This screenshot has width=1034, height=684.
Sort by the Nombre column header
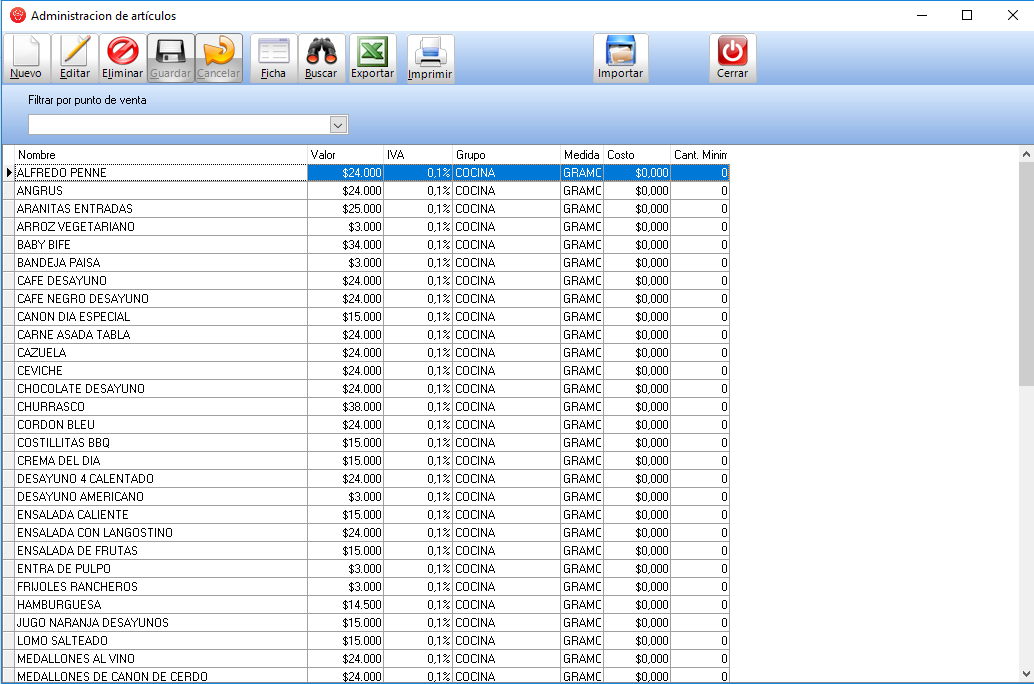pos(160,155)
